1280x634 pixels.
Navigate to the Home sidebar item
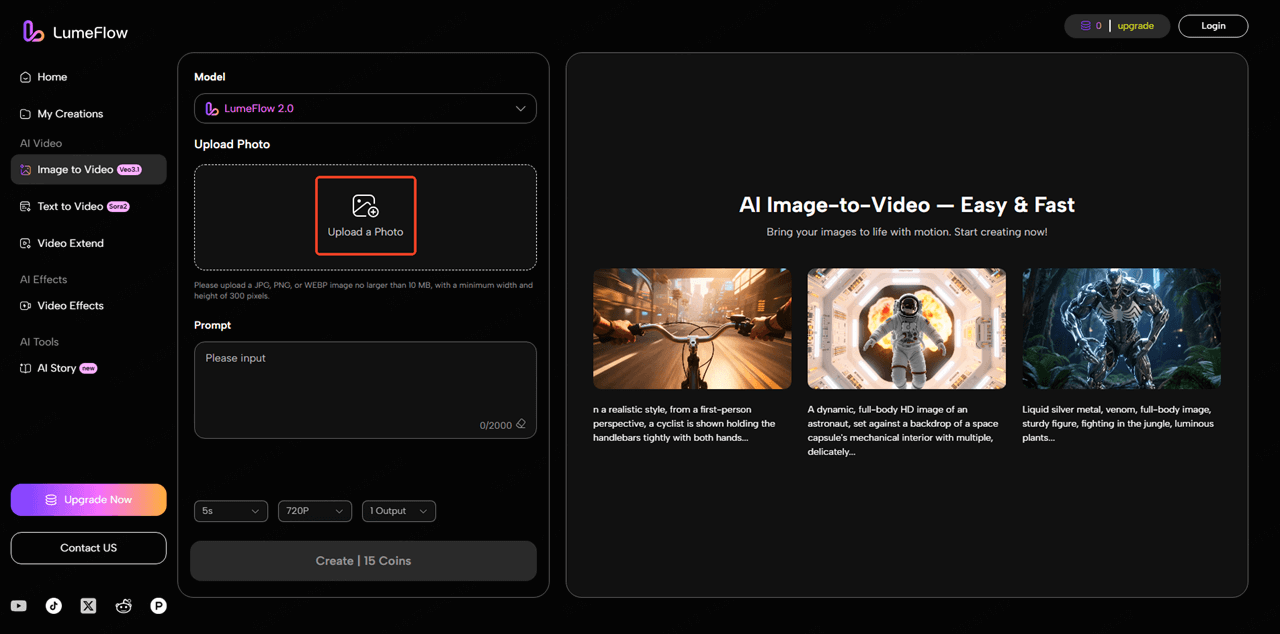click(x=52, y=76)
